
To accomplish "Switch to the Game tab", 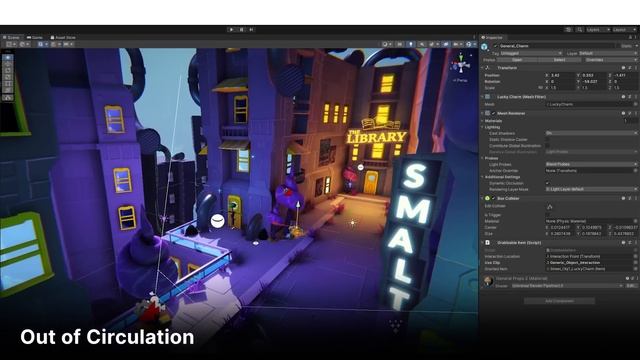I will point(35,37).
